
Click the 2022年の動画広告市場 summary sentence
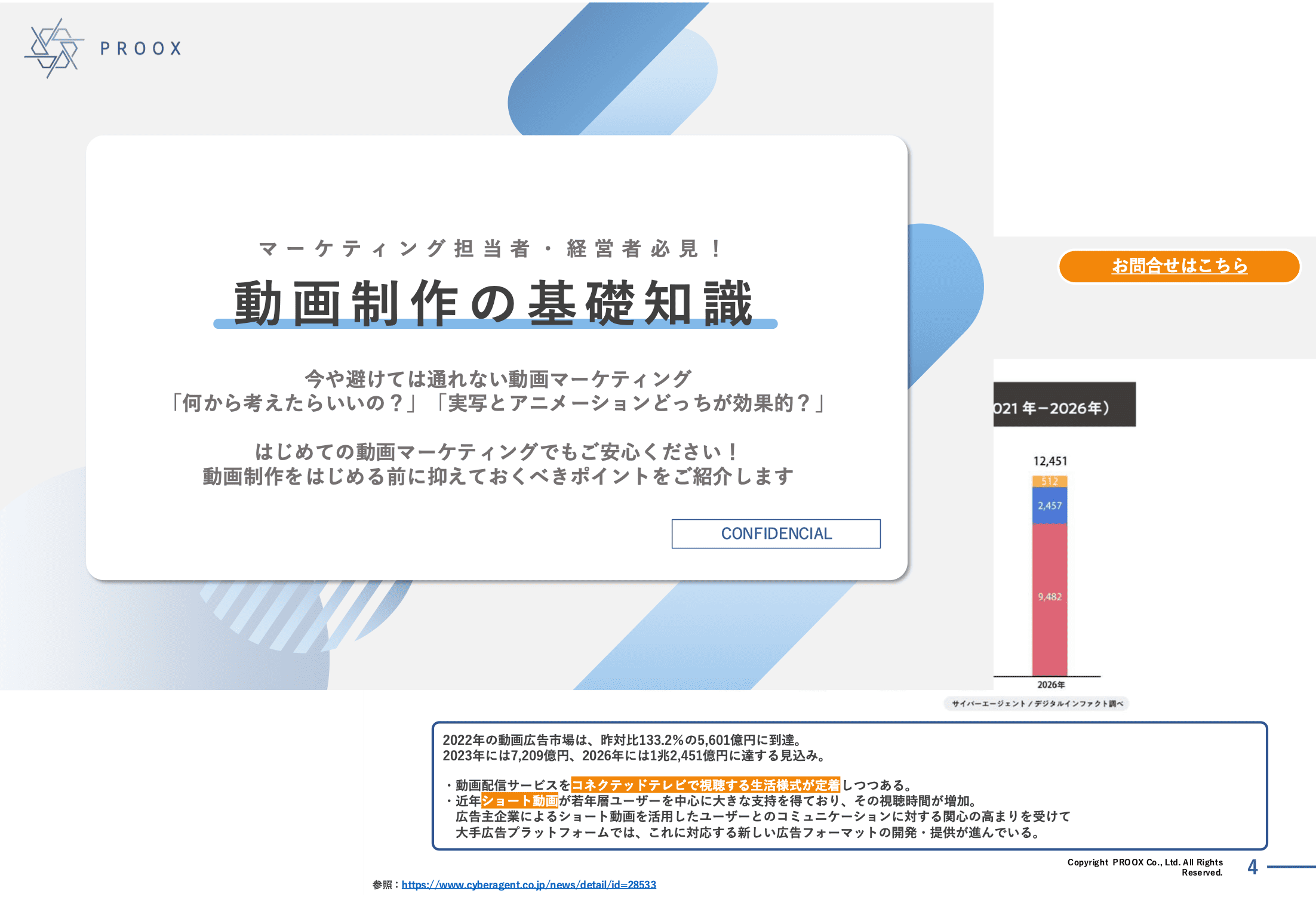point(621,740)
